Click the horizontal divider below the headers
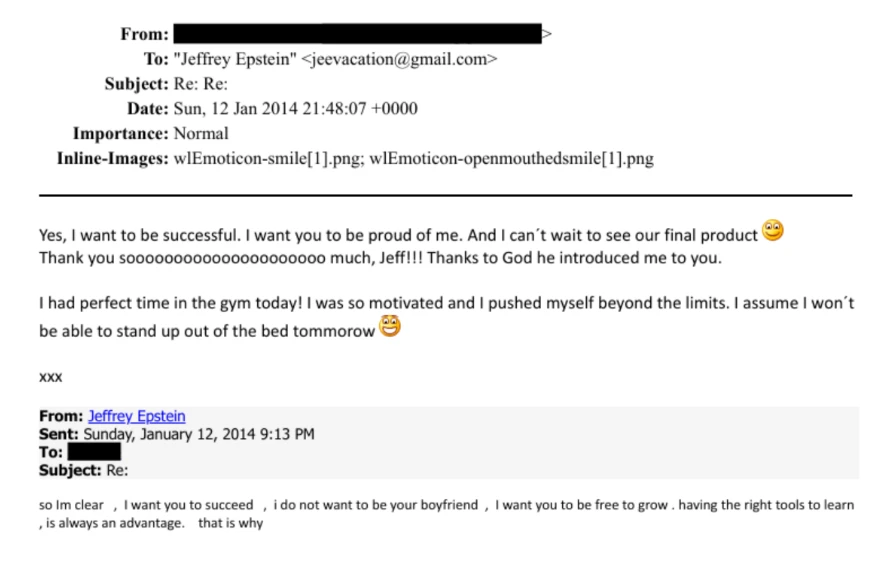896x561 pixels. pyautogui.click(x=445, y=195)
